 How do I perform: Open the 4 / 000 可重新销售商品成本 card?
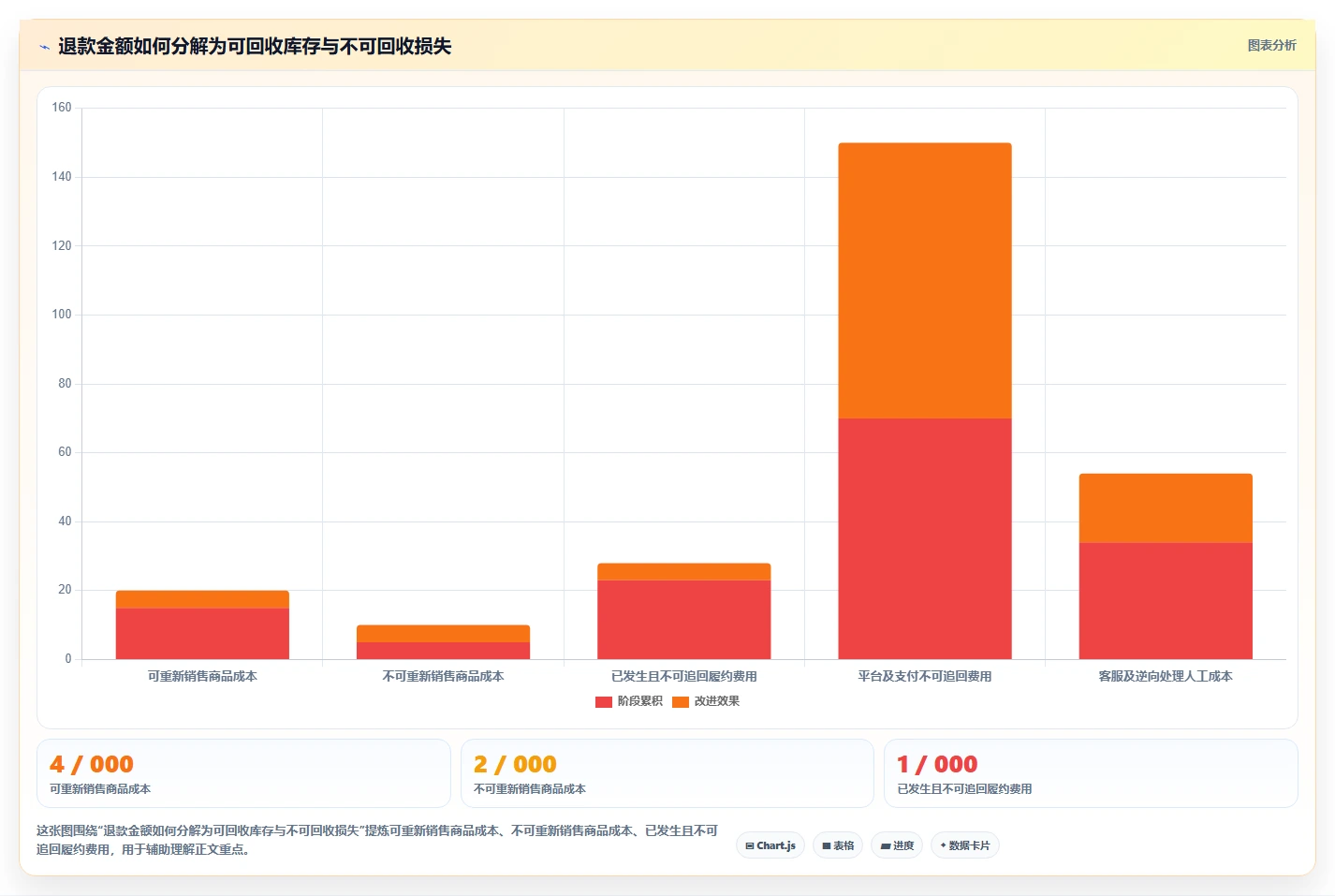[243, 773]
